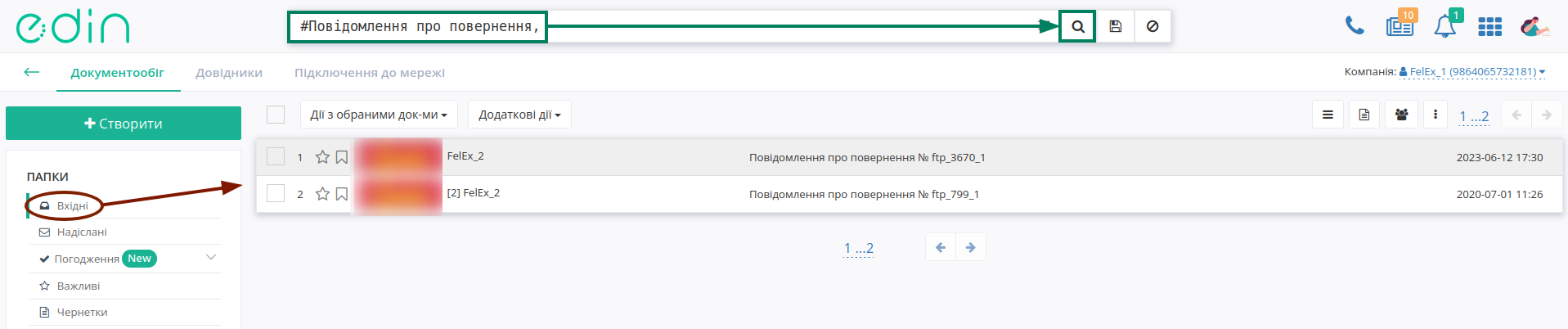Switch to document view icon
Screen dimensions: 1568x329
pyautogui.click(x=1364, y=115)
